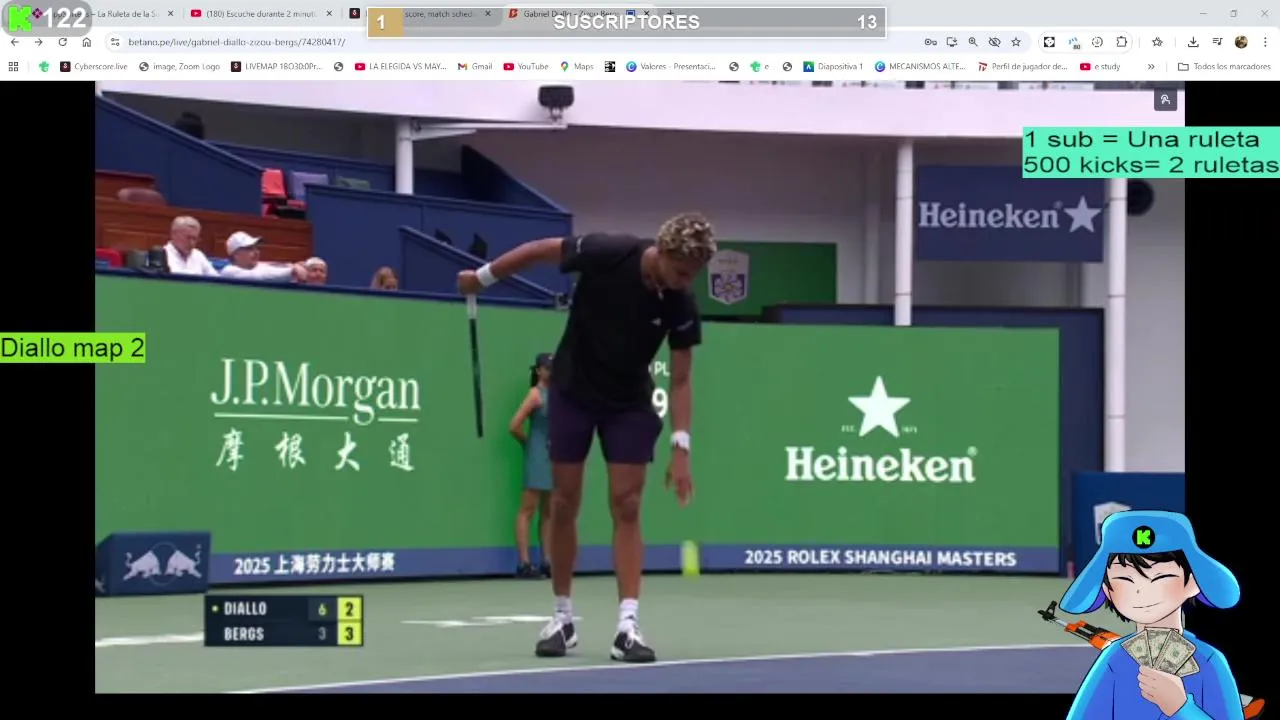The width and height of the screenshot is (1280, 720).
Task: Open the green creature bookmark labeled e
Action: (760, 67)
